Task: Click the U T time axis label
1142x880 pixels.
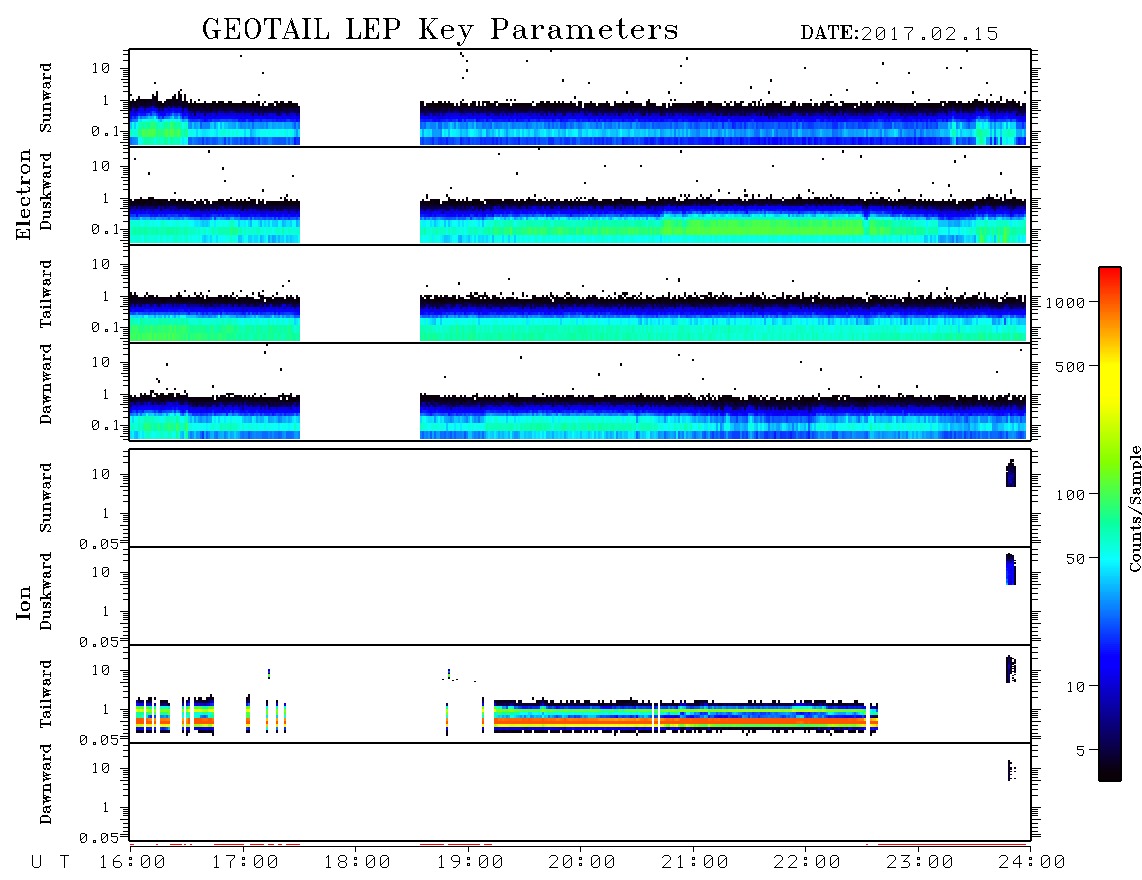Action: [51, 863]
